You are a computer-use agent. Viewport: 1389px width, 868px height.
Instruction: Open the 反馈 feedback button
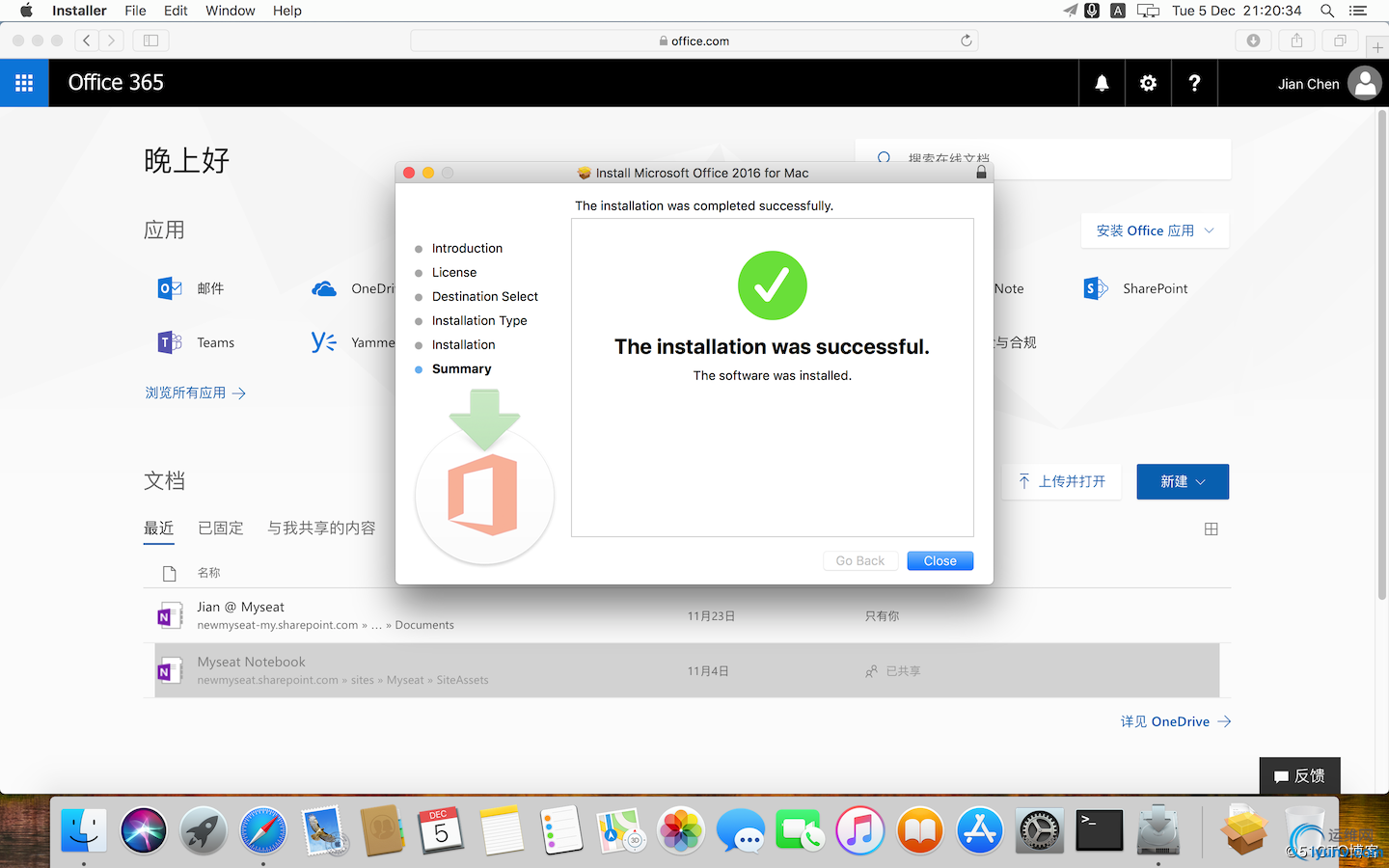tap(1299, 775)
